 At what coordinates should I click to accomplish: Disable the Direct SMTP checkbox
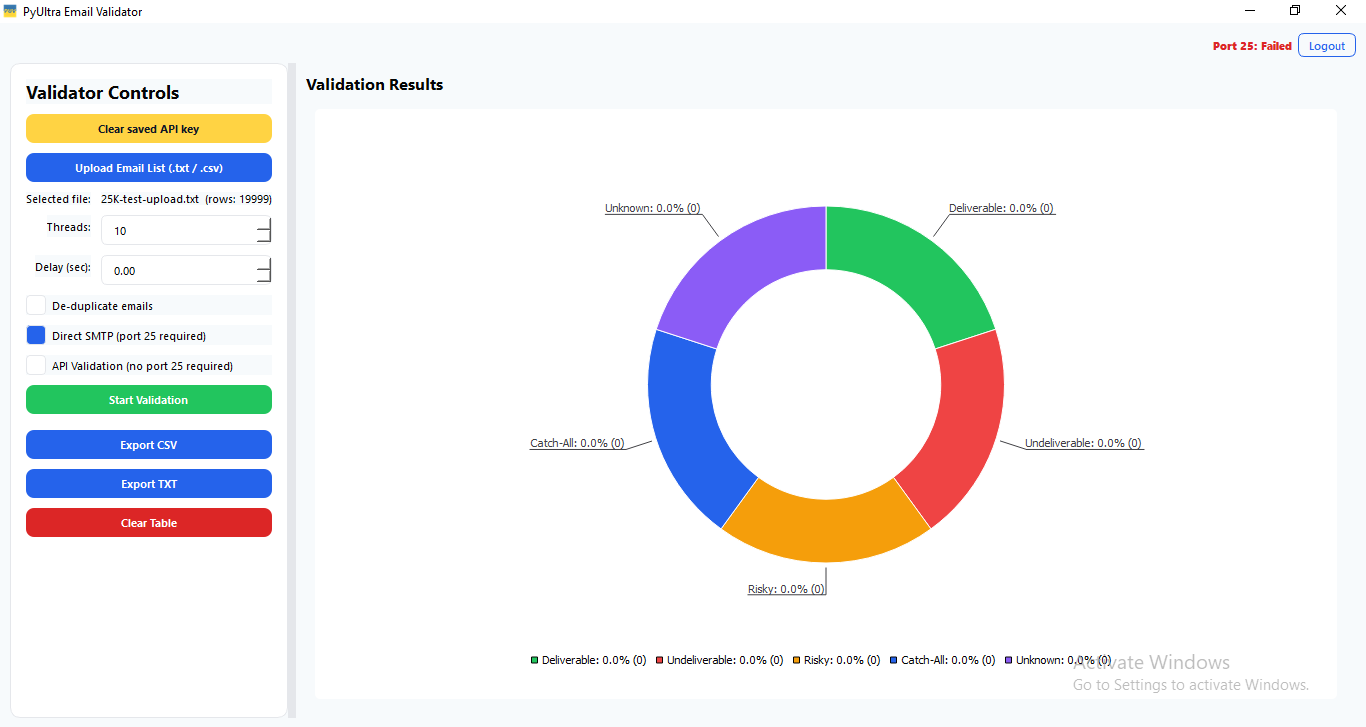pos(35,334)
